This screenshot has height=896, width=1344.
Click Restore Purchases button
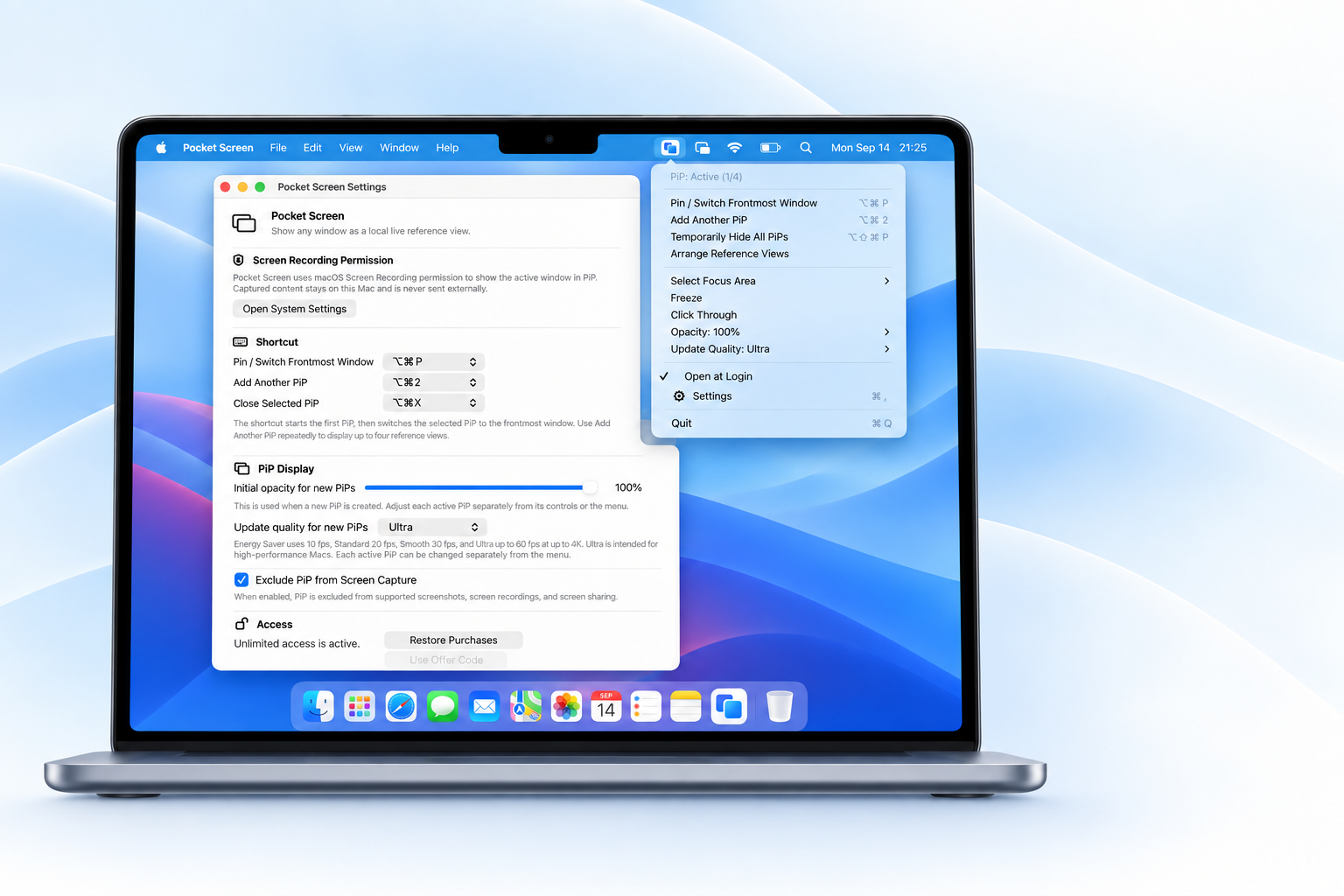(x=453, y=640)
